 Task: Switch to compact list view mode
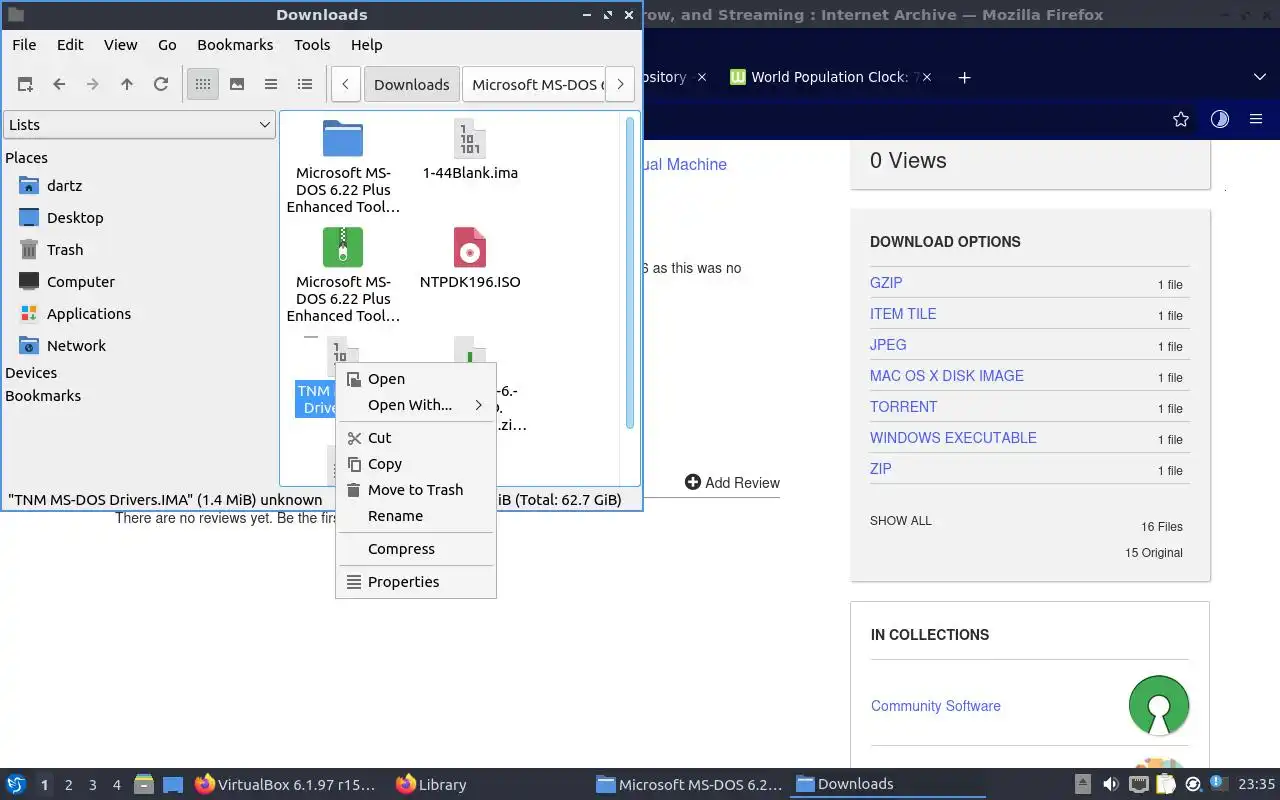pos(271,85)
